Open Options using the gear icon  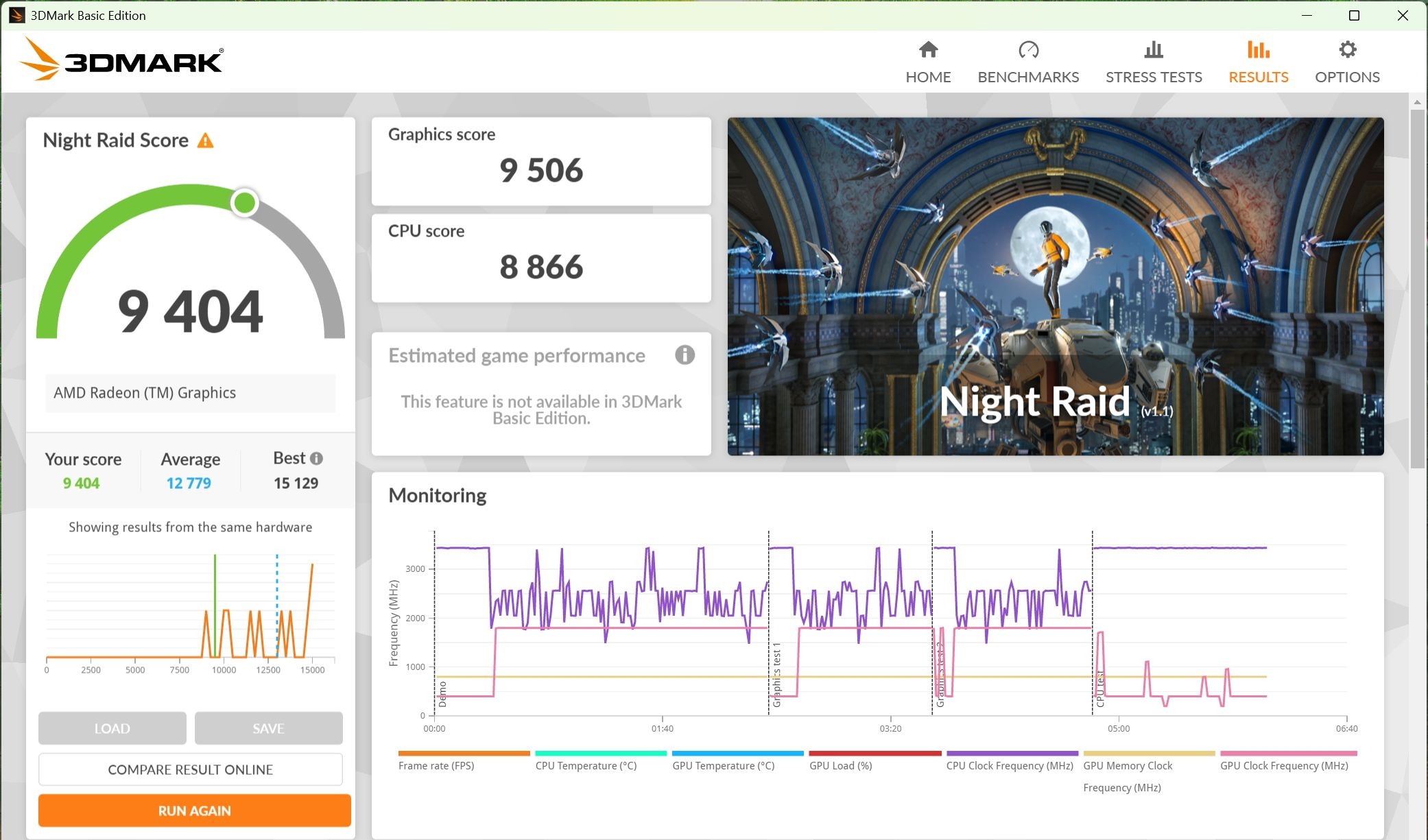tap(1347, 49)
